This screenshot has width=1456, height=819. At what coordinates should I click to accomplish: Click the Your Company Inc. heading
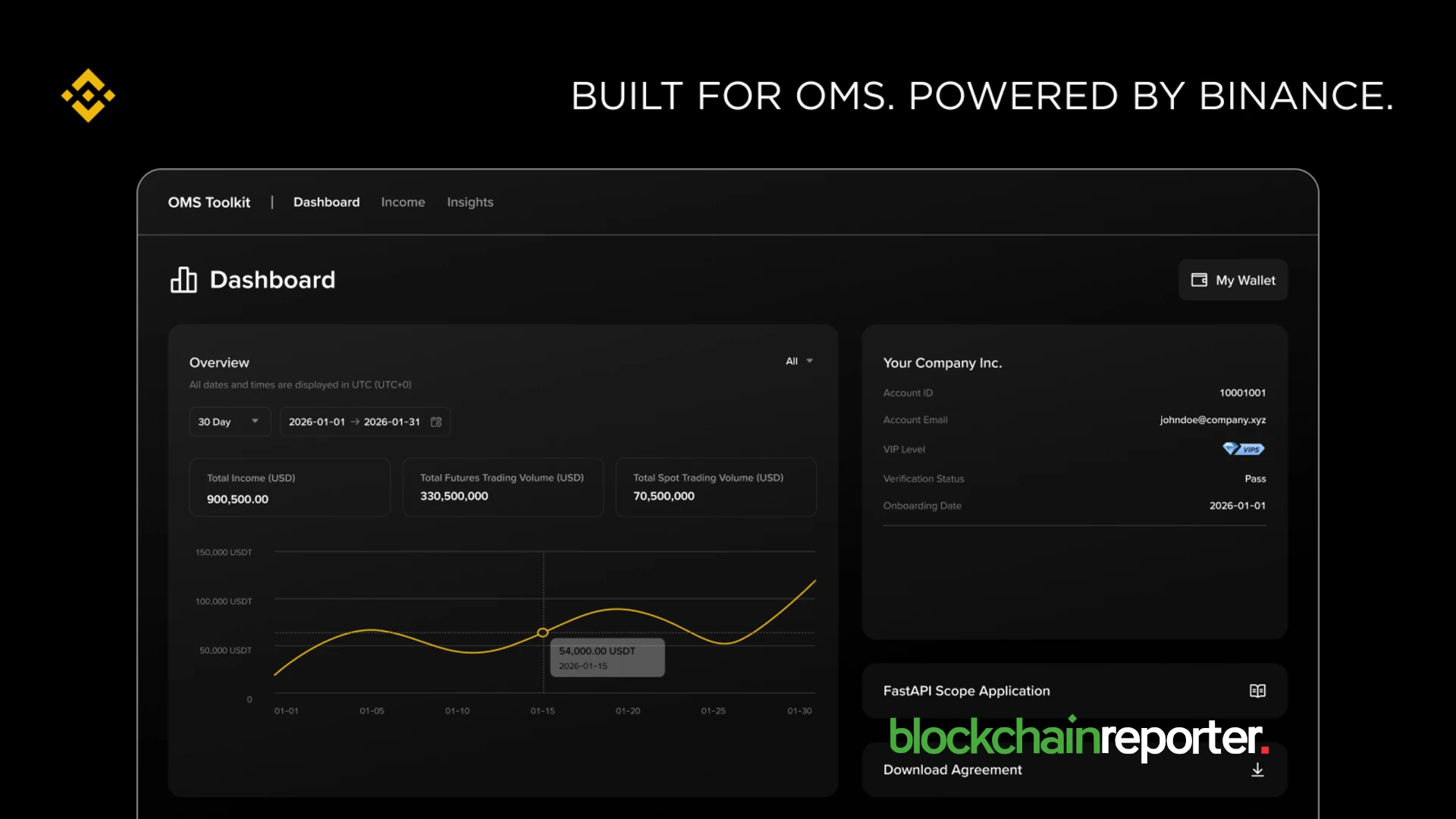click(943, 362)
